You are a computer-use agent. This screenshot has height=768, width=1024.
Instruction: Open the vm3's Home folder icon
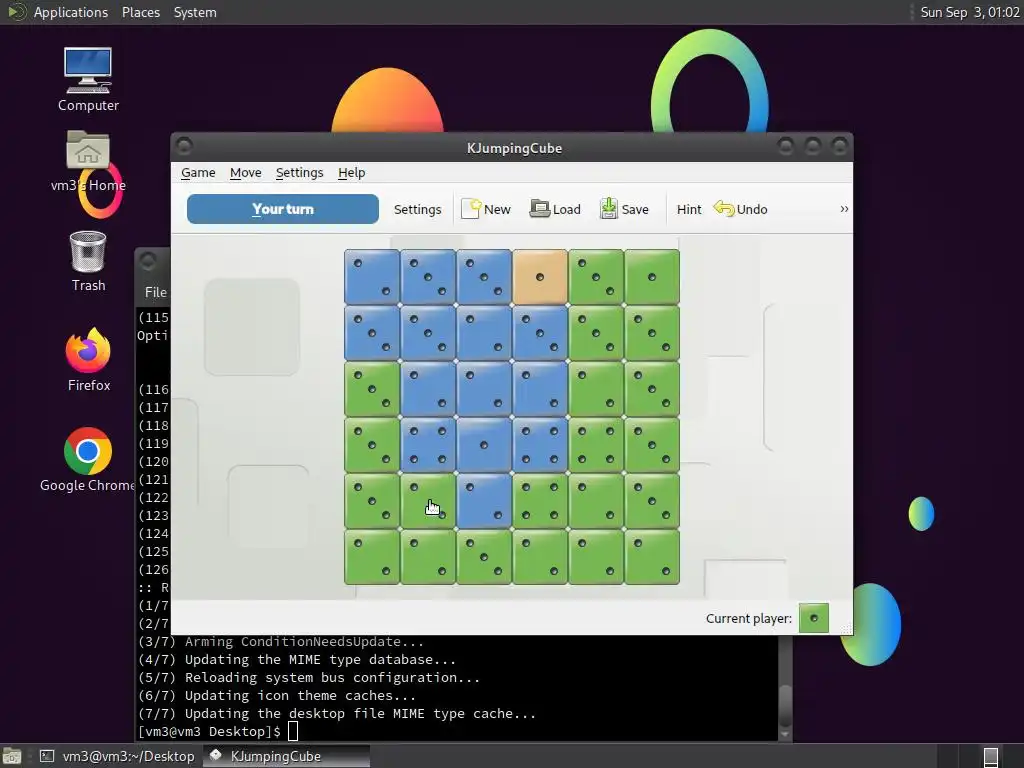pos(88,161)
